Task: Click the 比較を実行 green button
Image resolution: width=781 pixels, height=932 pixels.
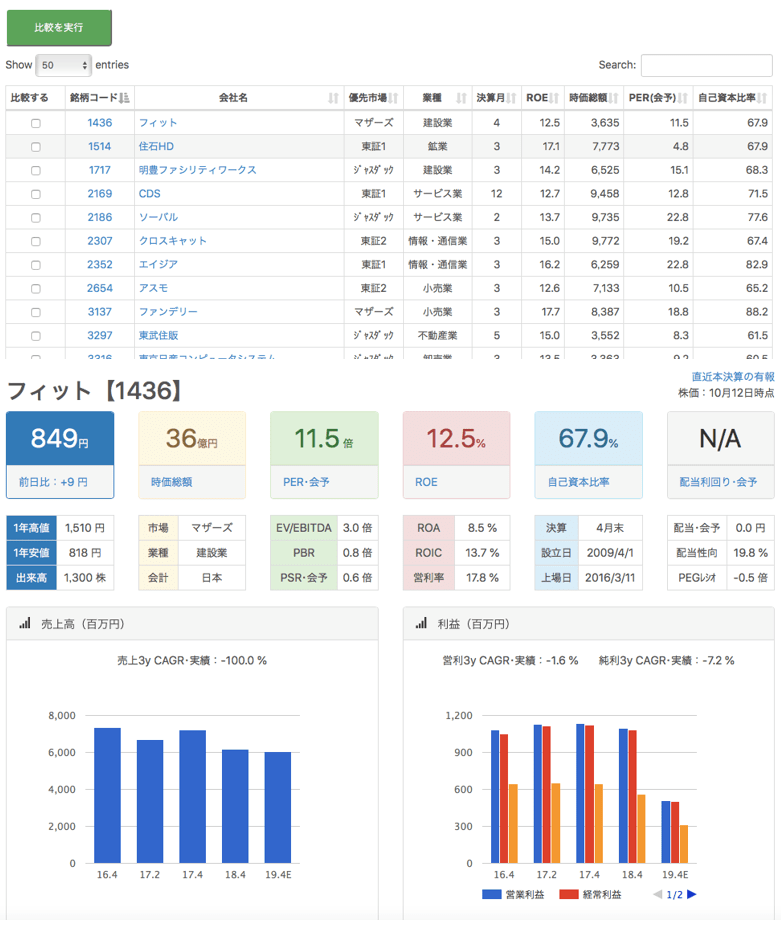Action: point(59,28)
